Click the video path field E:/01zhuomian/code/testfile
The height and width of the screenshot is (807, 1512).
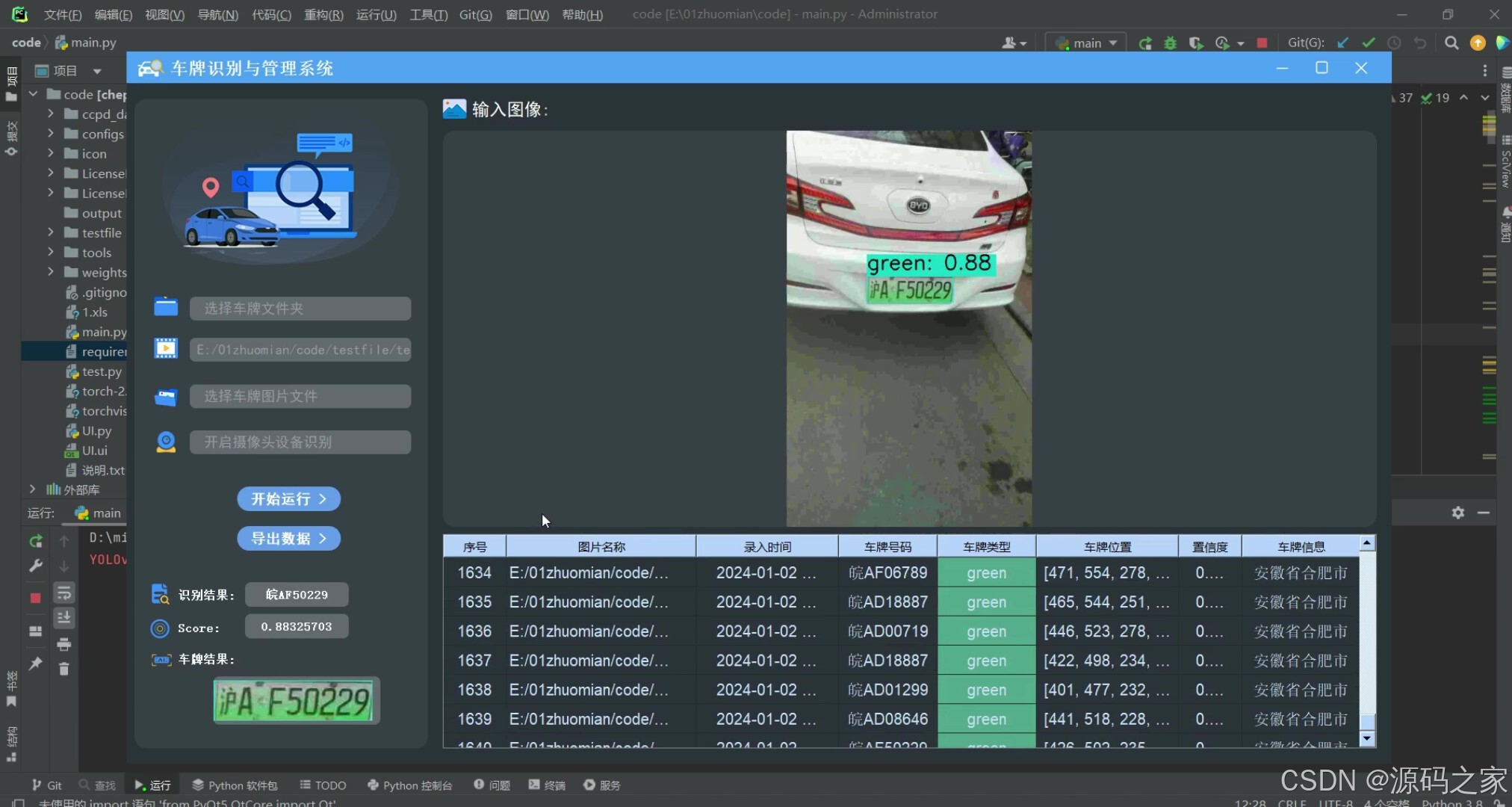point(300,350)
